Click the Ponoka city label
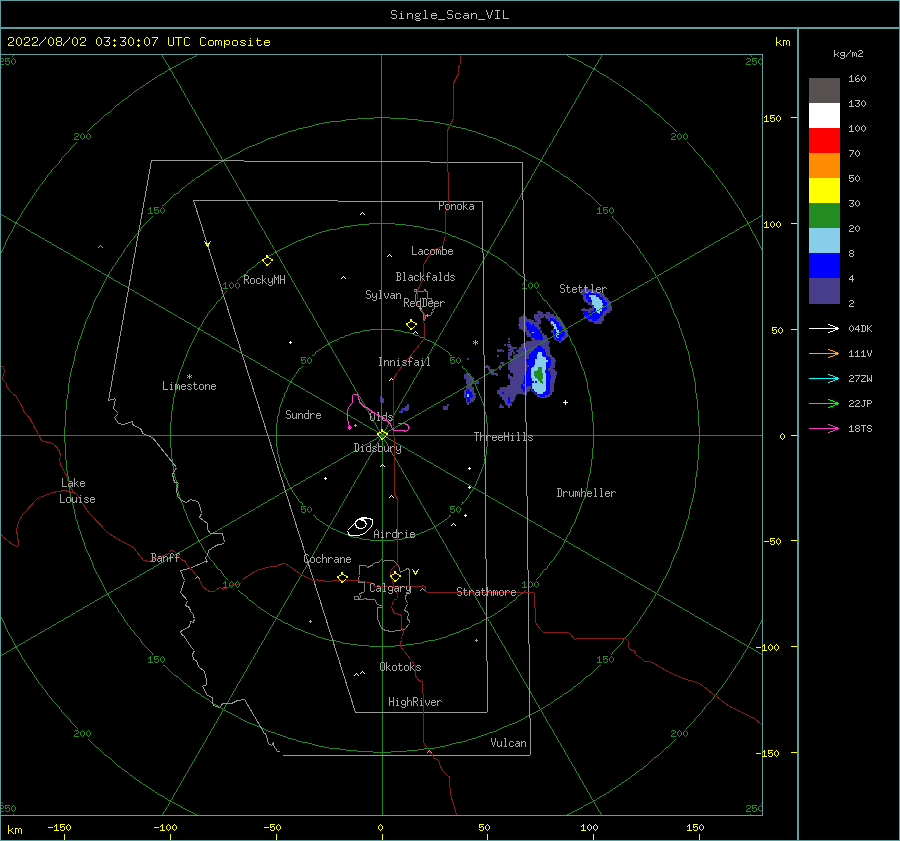The height and width of the screenshot is (841, 900). [456, 206]
